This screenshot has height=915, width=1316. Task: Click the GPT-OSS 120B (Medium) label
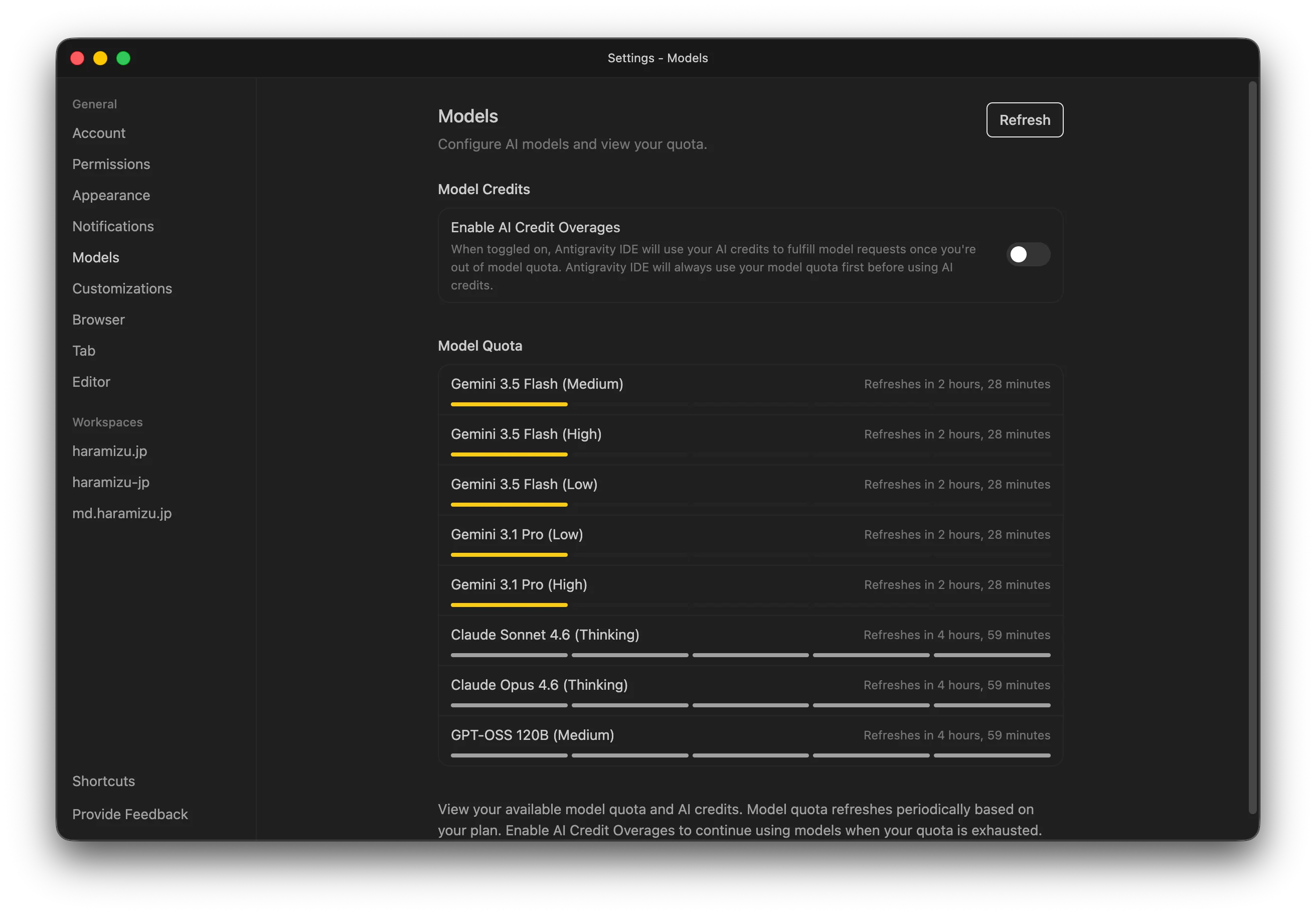533,735
